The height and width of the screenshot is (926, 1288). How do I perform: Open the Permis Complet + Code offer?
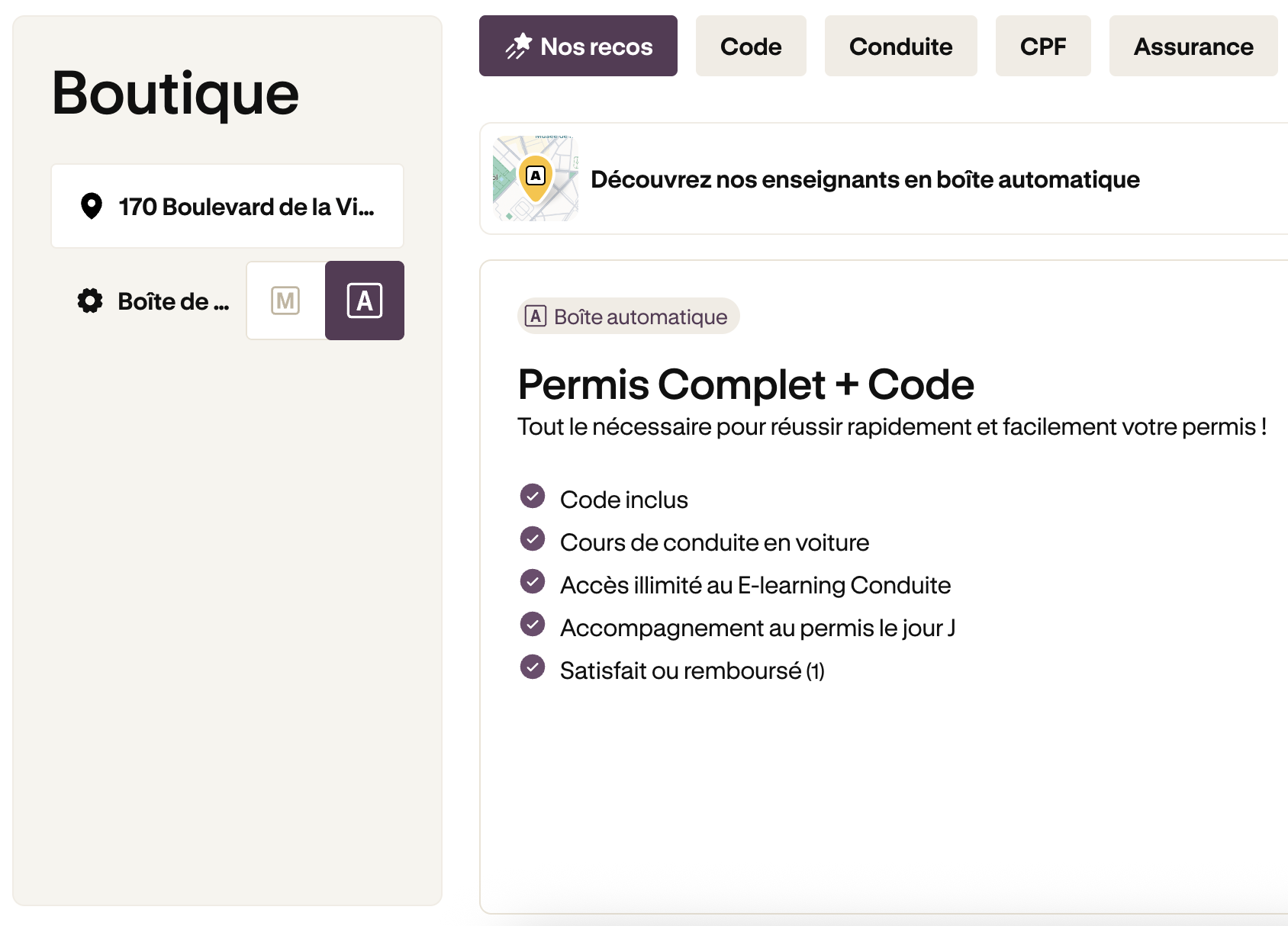tap(745, 384)
